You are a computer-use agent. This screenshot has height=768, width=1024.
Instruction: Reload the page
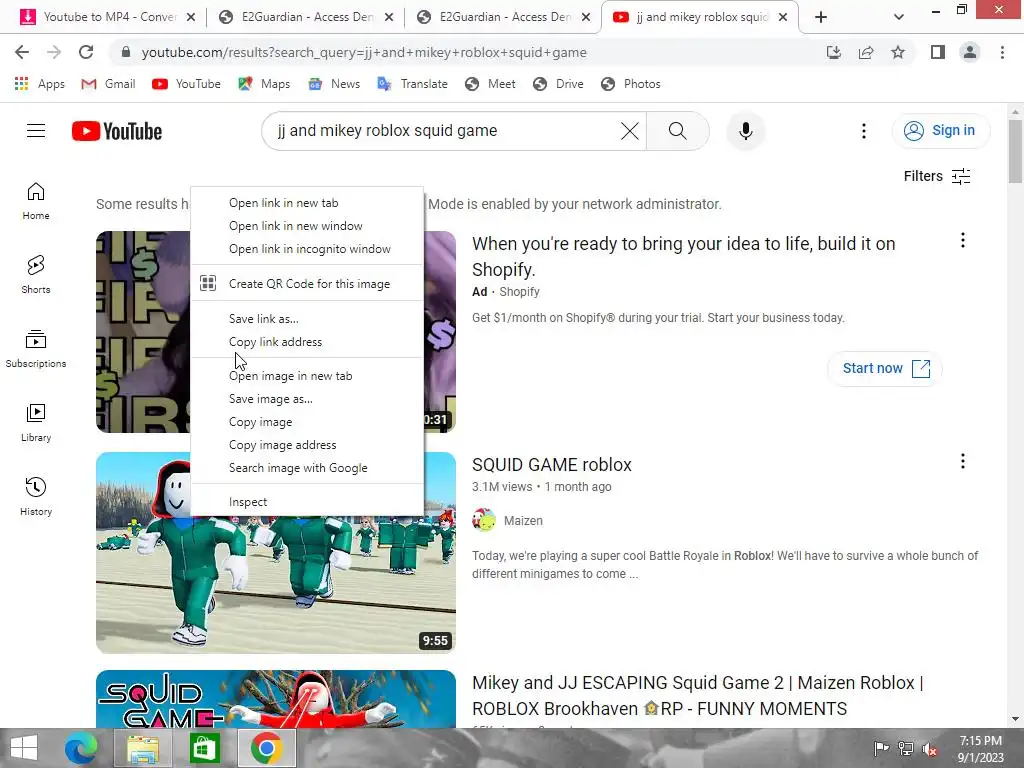[86, 52]
